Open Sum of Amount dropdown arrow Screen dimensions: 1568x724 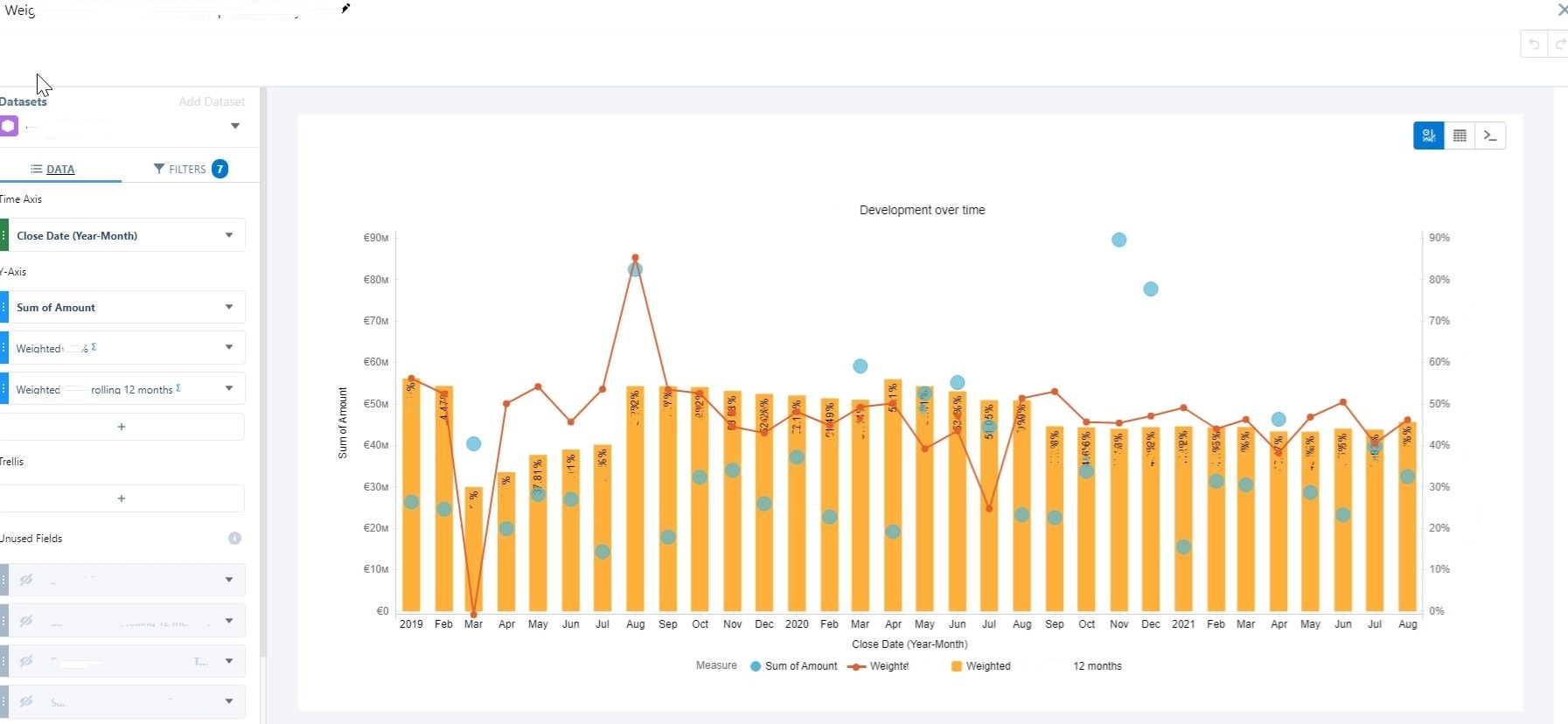tap(229, 307)
